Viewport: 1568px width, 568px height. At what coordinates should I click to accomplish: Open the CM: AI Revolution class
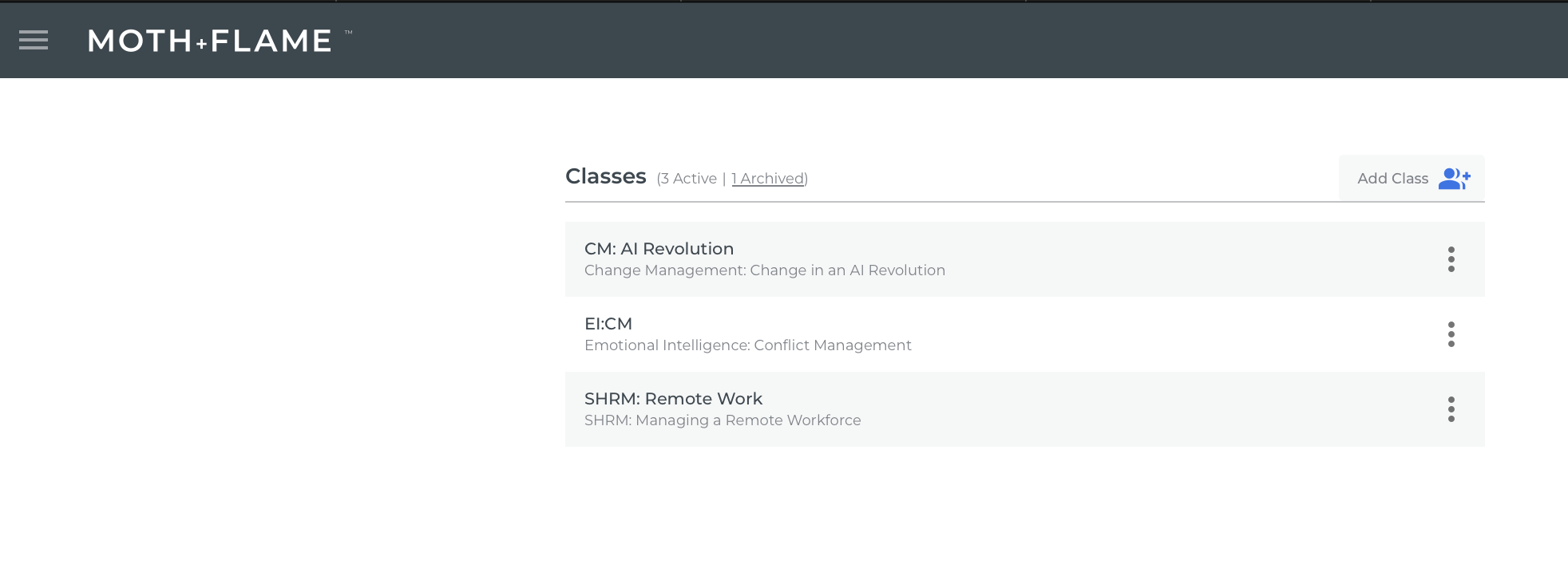[x=659, y=249]
